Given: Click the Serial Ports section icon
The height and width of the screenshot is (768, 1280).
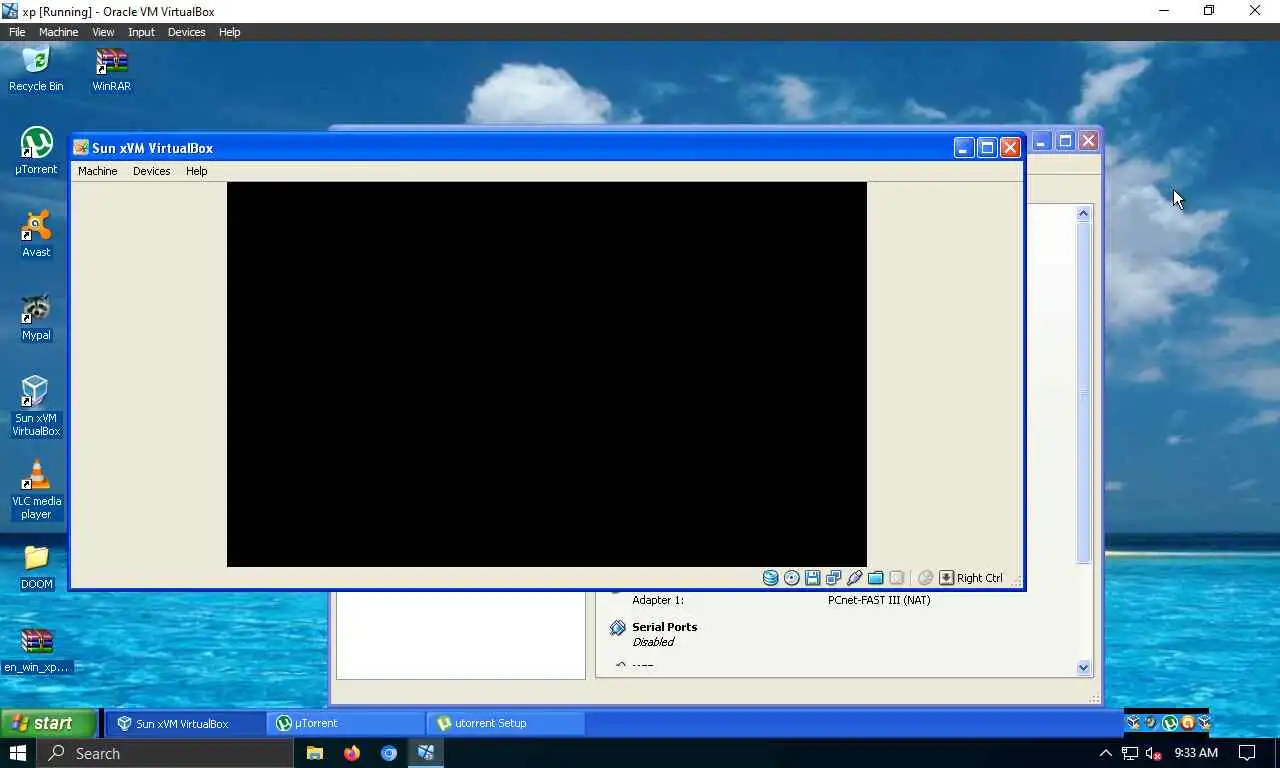Looking at the screenshot, I should pyautogui.click(x=617, y=628).
